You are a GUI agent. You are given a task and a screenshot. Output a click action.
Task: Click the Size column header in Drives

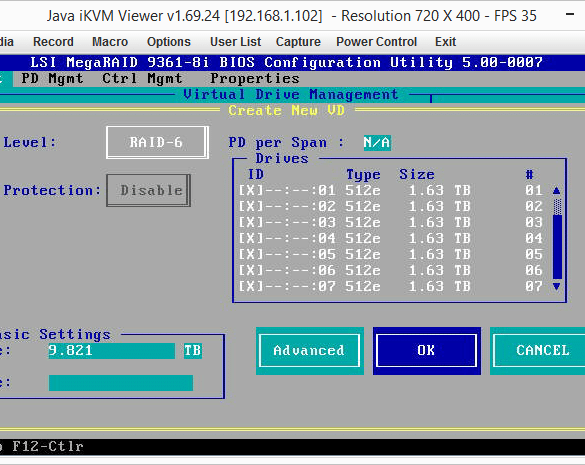pyautogui.click(x=417, y=175)
